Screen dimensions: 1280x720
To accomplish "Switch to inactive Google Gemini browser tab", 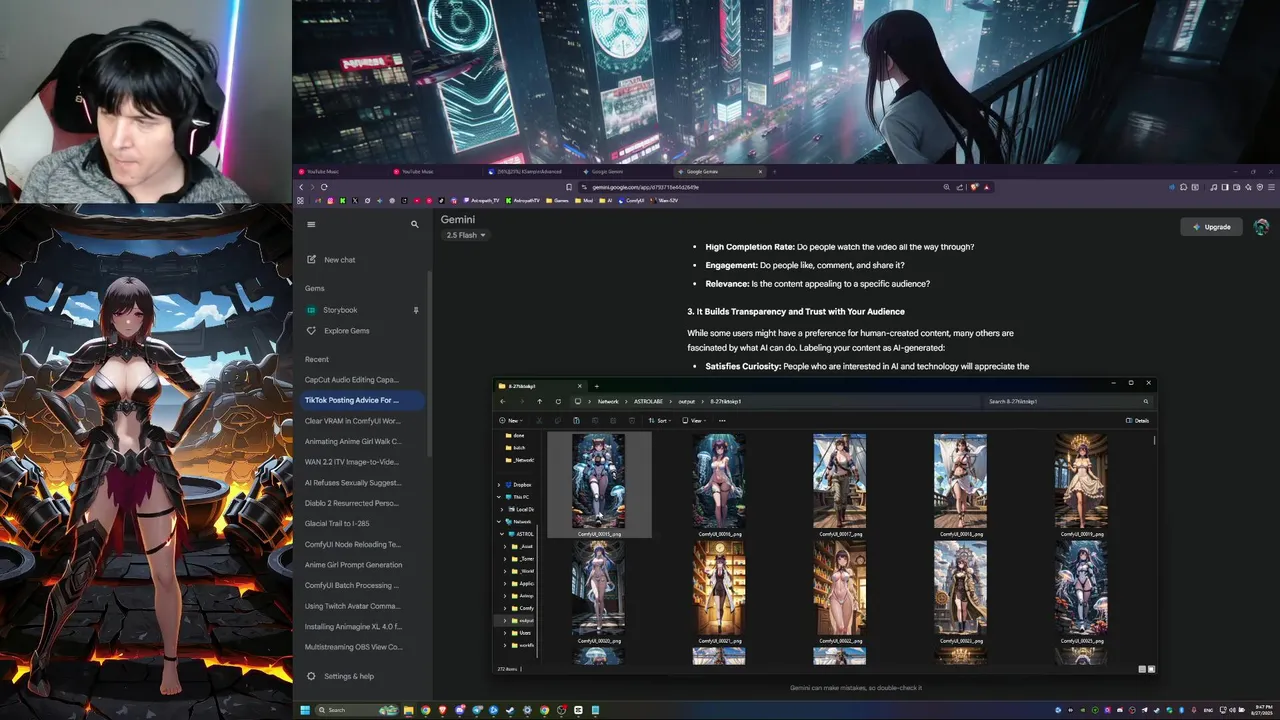I will (624, 172).
